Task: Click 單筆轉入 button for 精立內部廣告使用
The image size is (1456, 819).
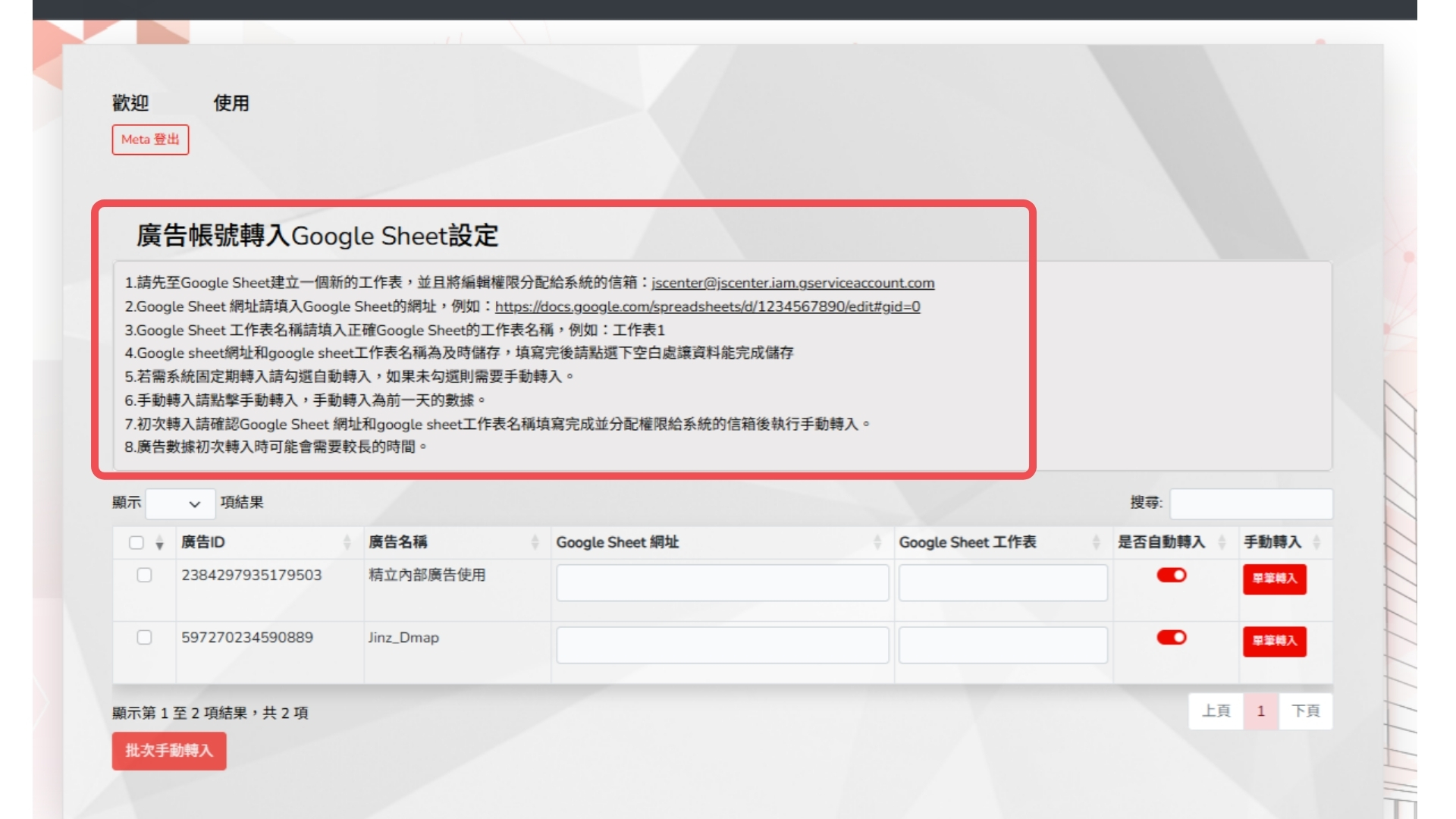Action: tap(1274, 579)
